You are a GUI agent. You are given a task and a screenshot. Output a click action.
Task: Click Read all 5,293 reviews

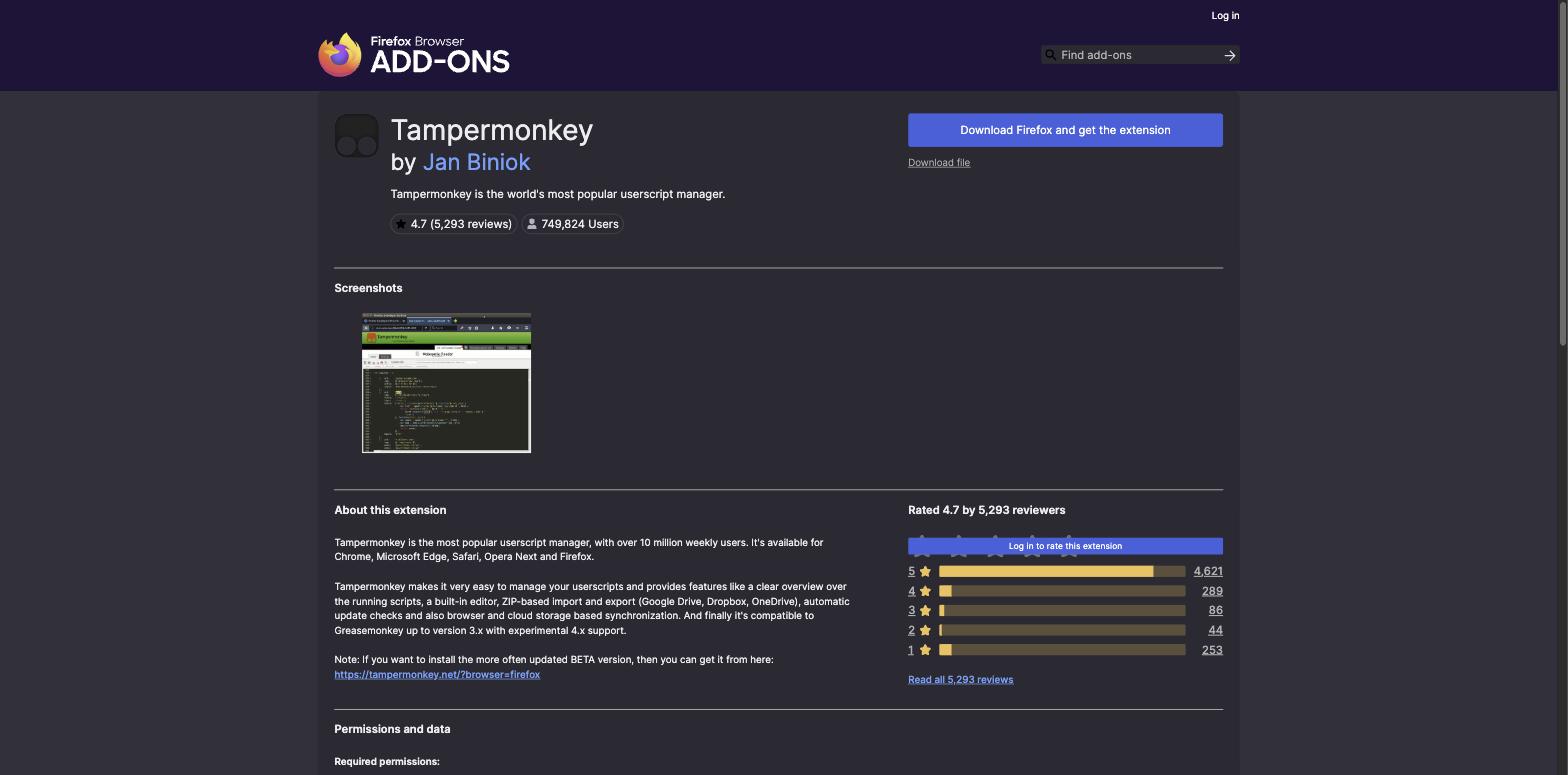point(960,680)
